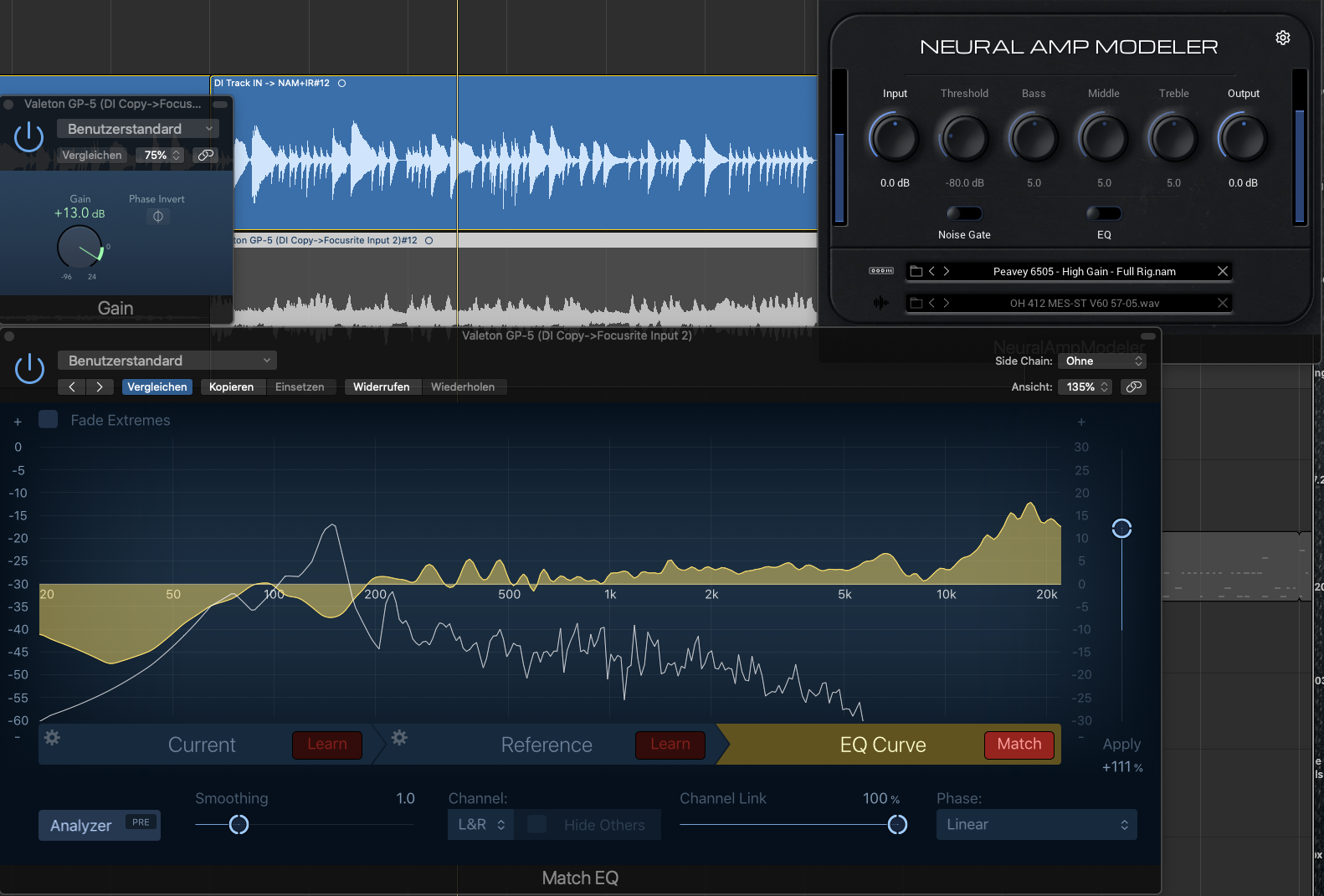Enable the Noise Gate switch
This screenshot has height=896, width=1324.
(964, 213)
